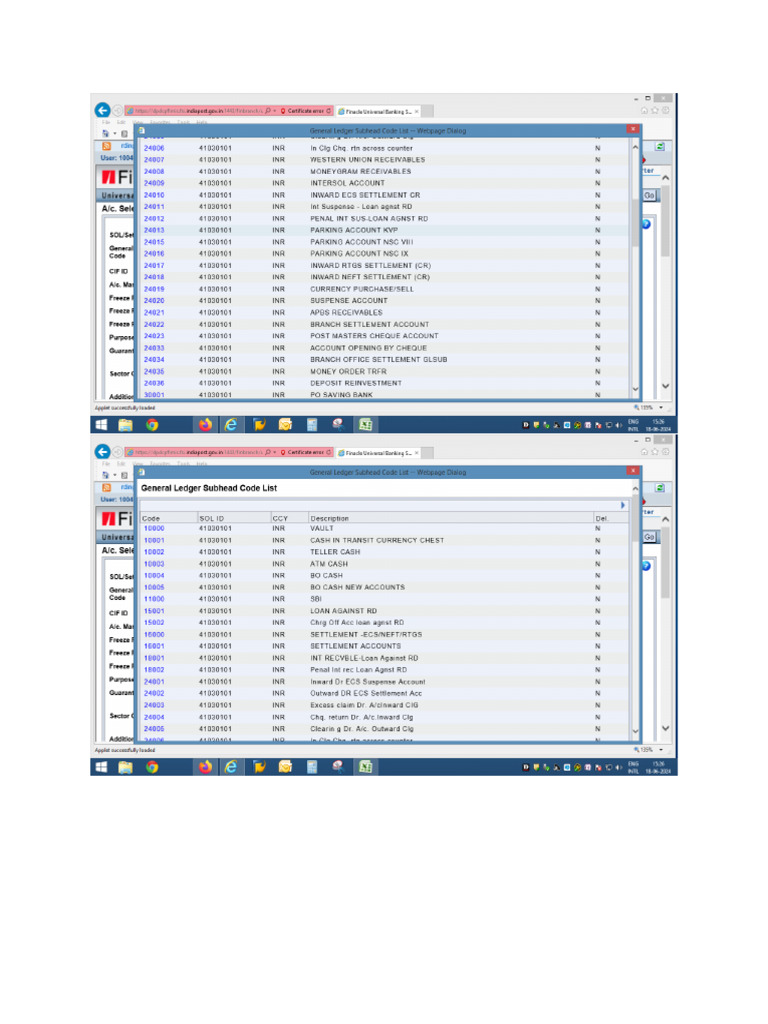Select code 10002 Teller Cash
Viewport: 768px width, 1024px height.
[x=154, y=552]
